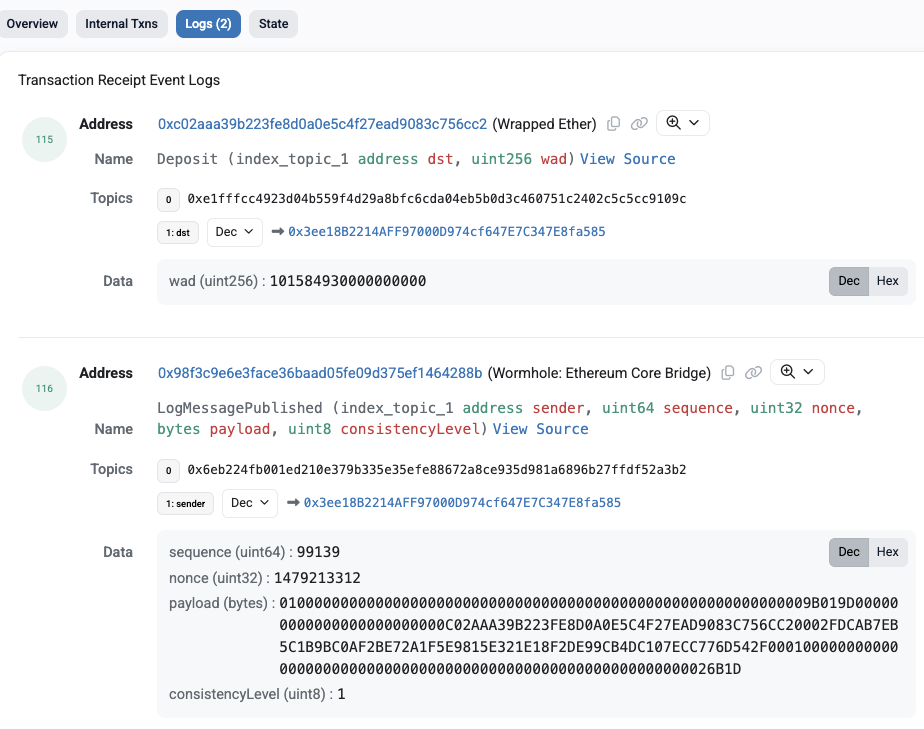Select Hex format for wad data
Image resolution: width=924 pixels, height=729 pixels.
click(x=887, y=281)
